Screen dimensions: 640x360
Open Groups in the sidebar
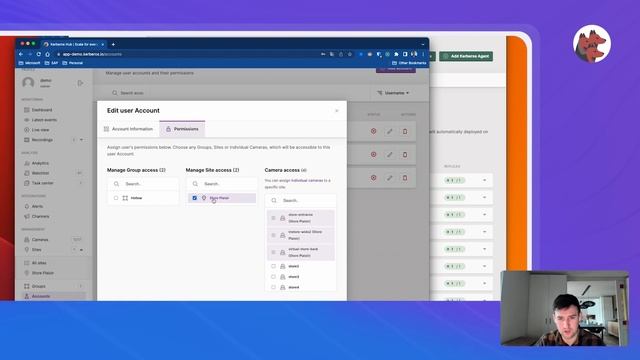click(x=38, y=286)
